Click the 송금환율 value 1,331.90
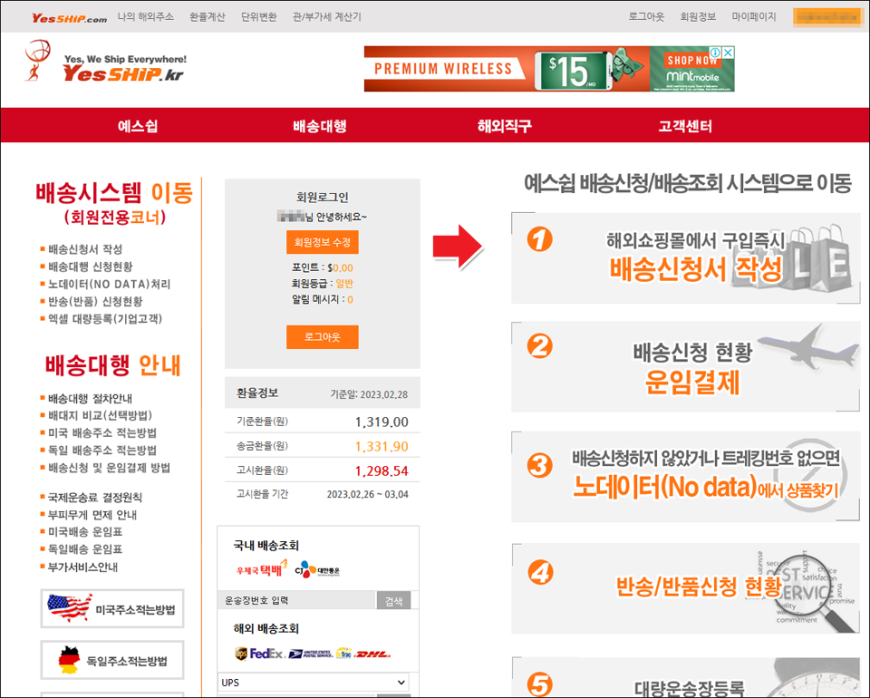The height and width of the screenshot is (698, 870). tap(382, 447)
